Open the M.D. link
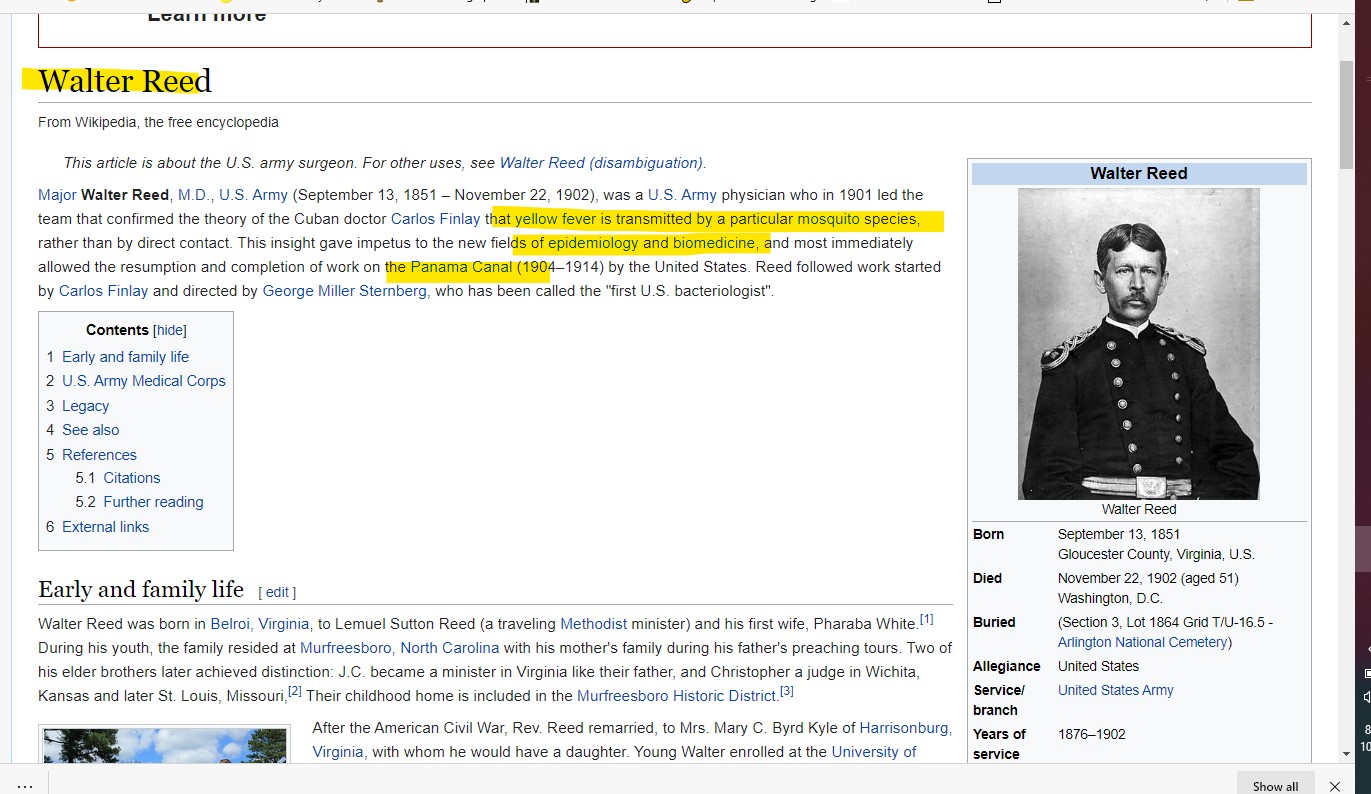This screenshot has width=1371, height=794. (194, 195)
